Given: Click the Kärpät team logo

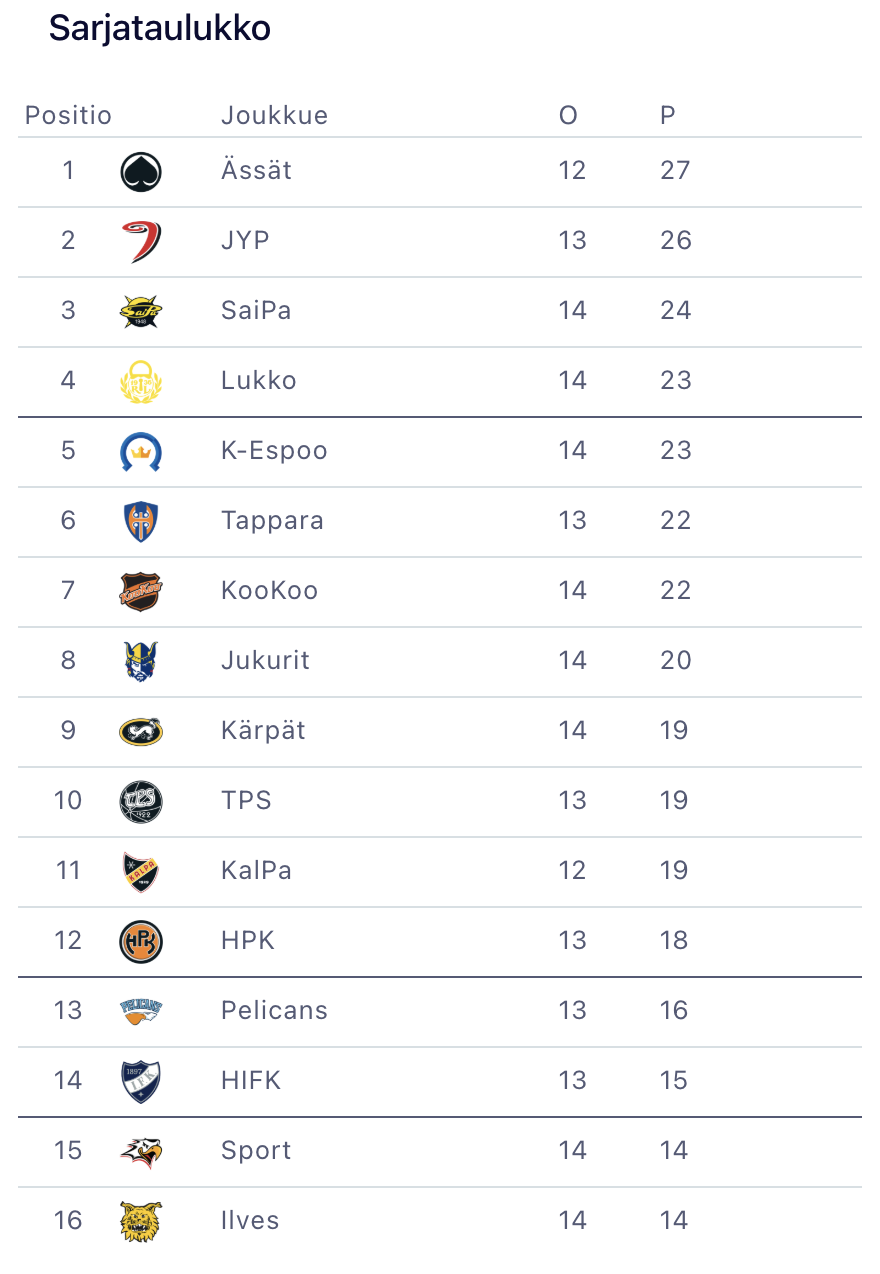Looking at the screenshot, I should (141, 731).
